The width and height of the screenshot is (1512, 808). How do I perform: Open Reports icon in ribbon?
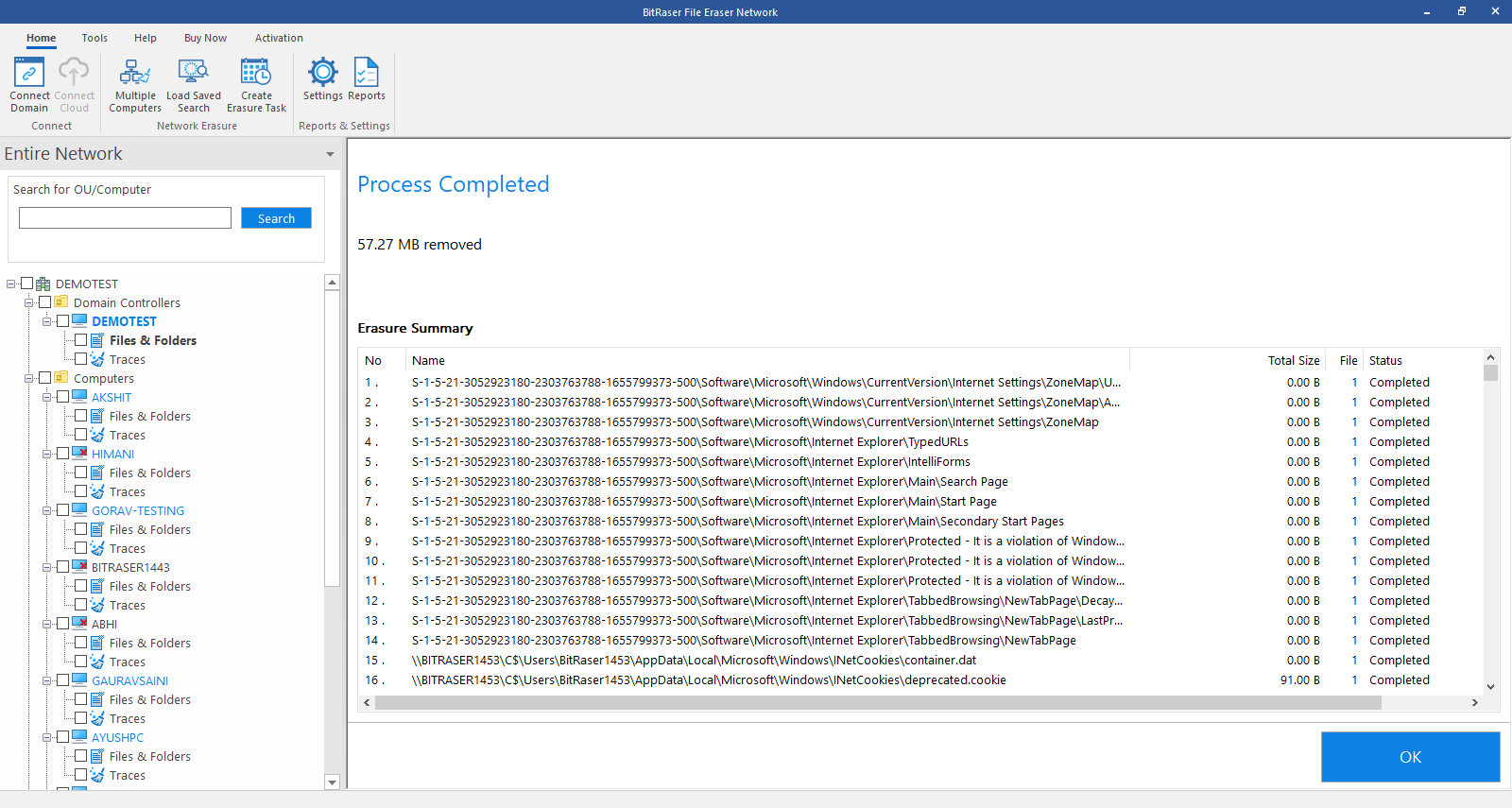[x=367, y=72]
